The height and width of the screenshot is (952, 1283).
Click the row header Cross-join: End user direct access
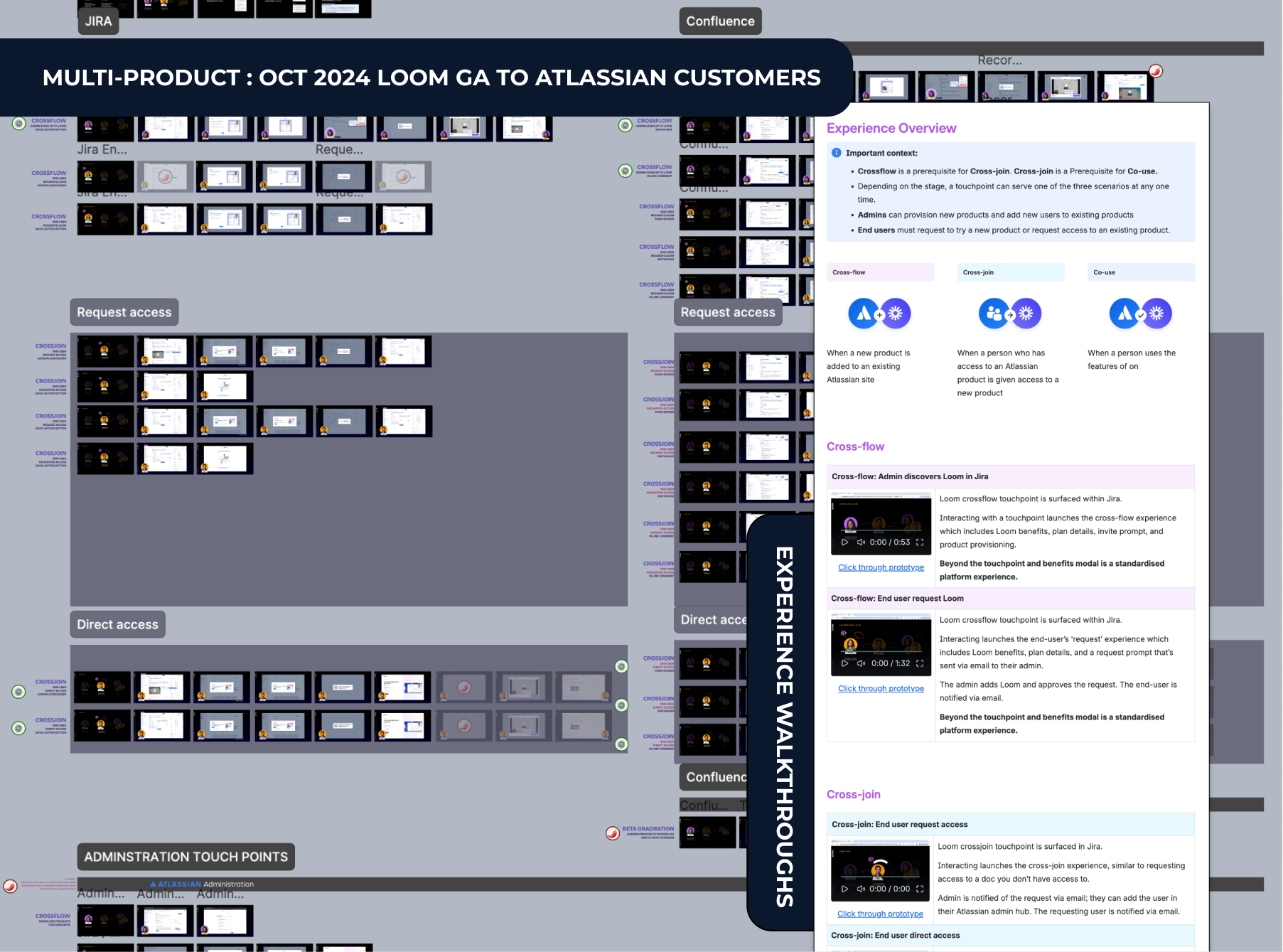[1011, 936]
